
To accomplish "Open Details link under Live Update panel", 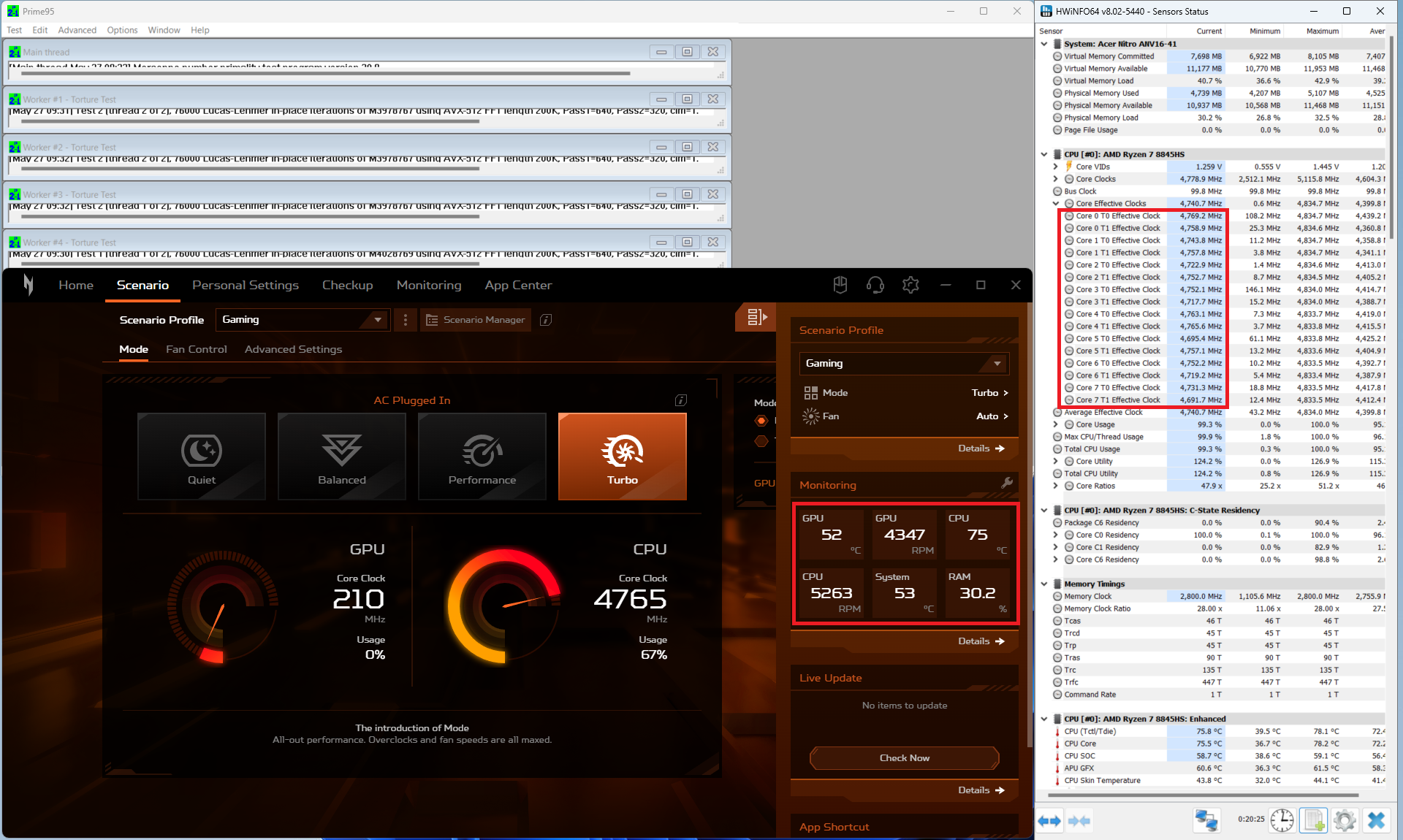I will tap(981, 790).
